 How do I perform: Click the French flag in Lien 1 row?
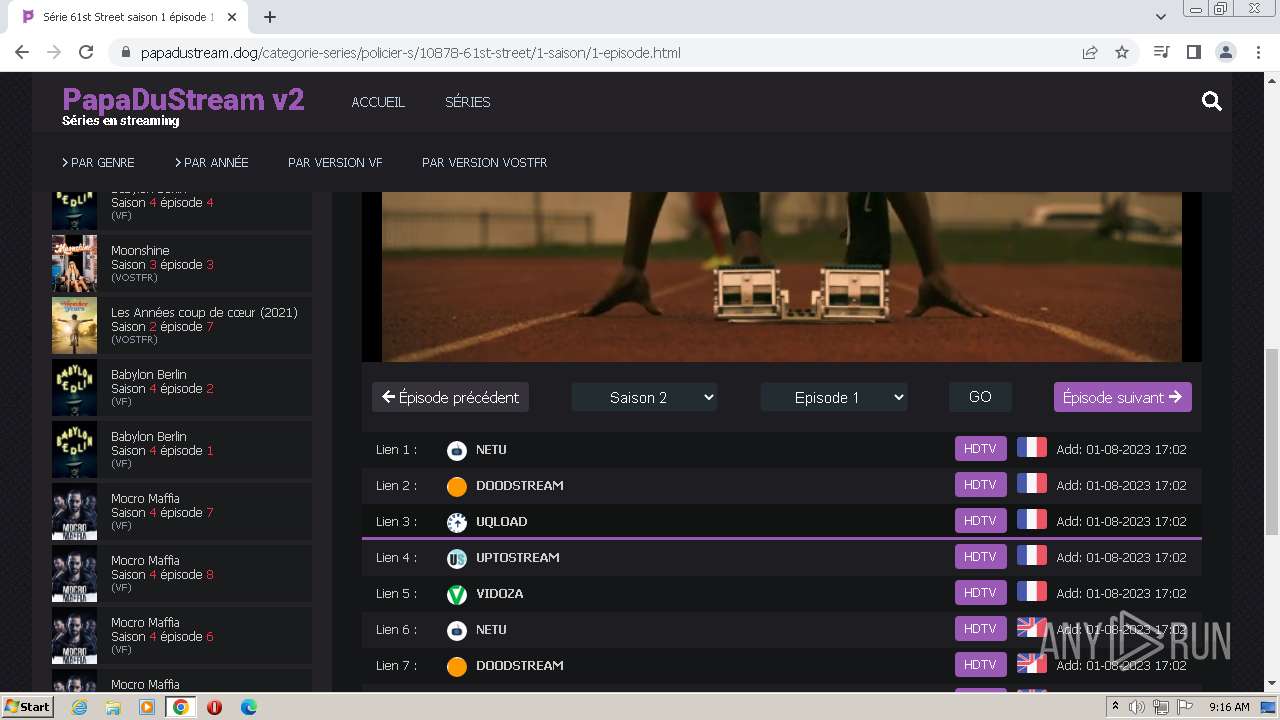(x=1031, y=448)
